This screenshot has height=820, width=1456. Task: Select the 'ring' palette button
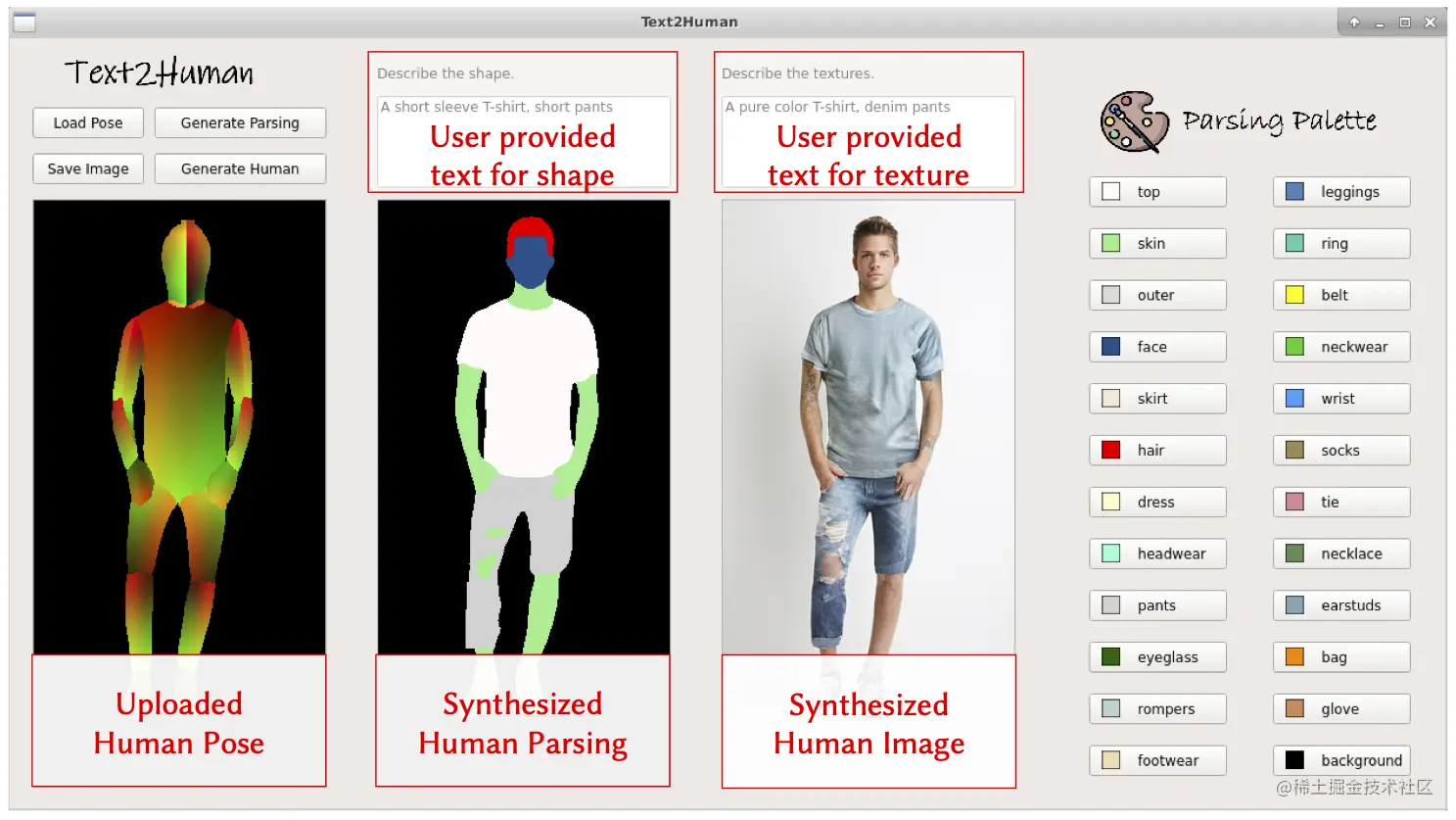click(1341, 244)
